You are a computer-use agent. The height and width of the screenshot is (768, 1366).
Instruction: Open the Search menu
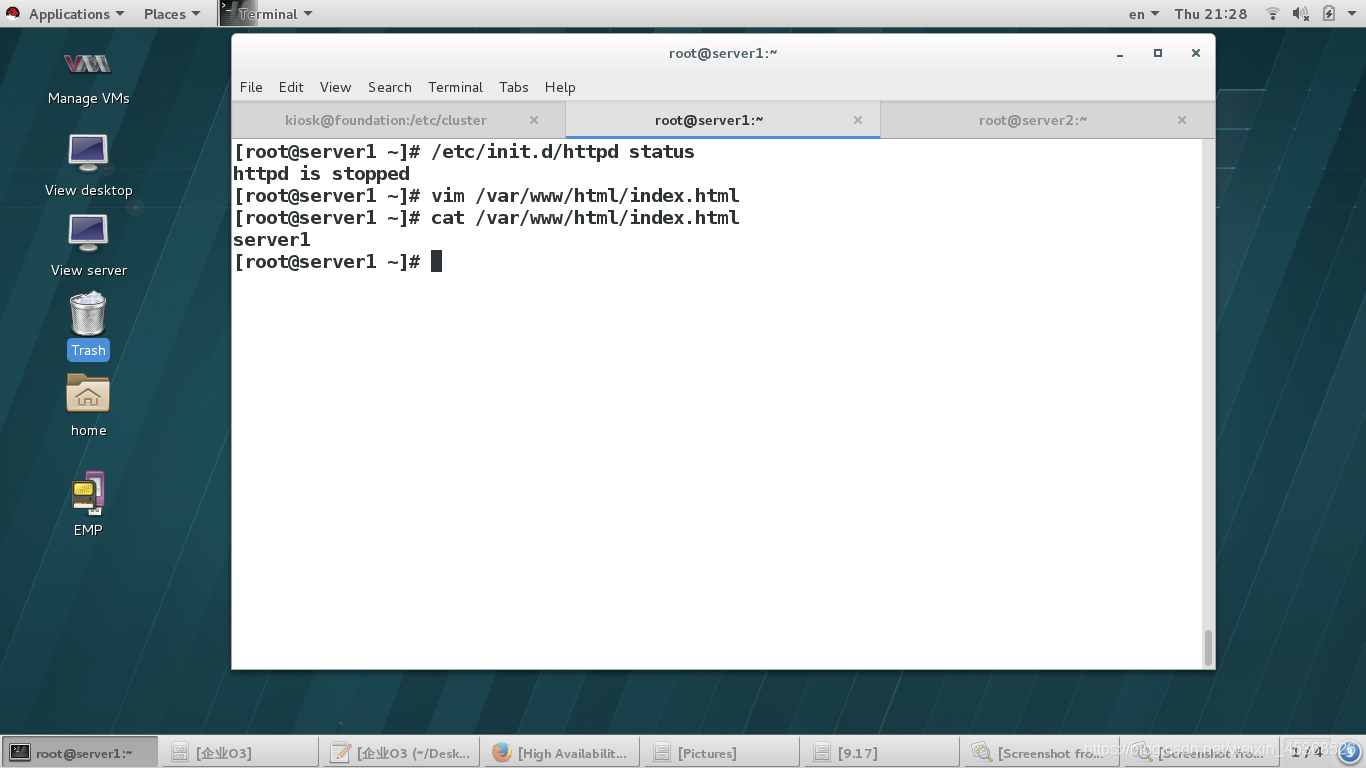[x=390, y=87]
